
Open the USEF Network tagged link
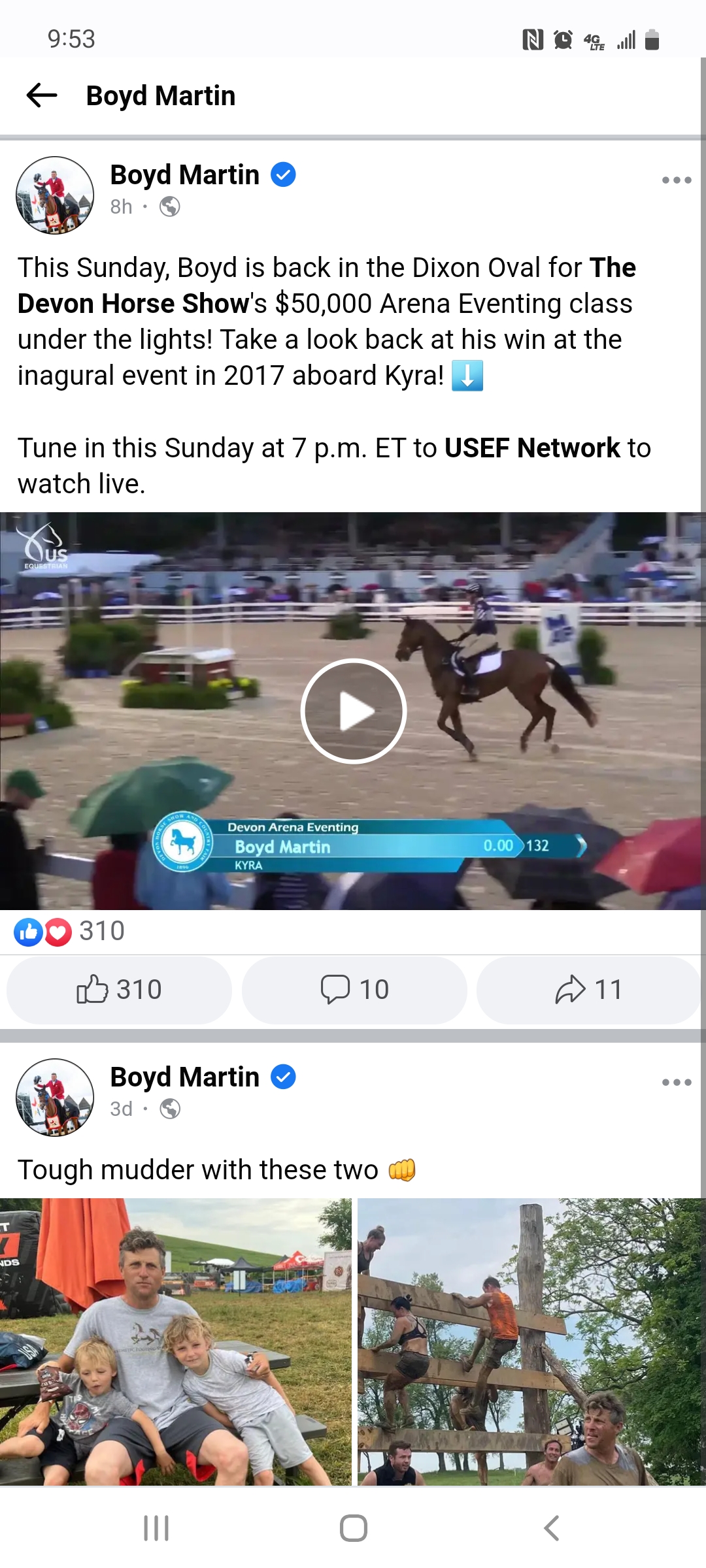tap(532, 448)
